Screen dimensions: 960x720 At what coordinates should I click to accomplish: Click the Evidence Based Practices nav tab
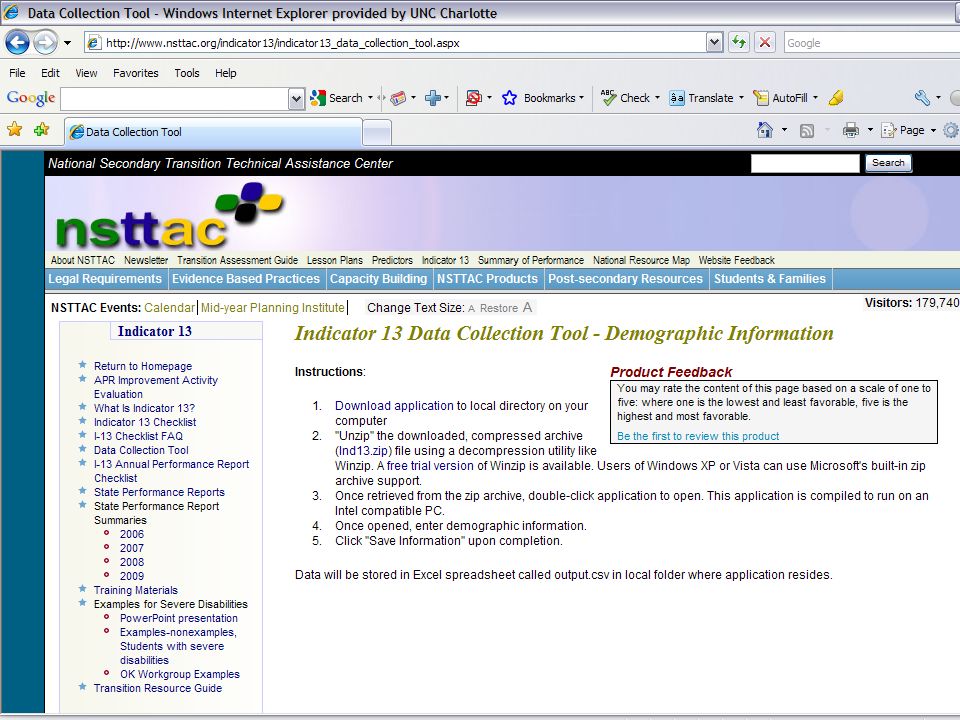246,279
